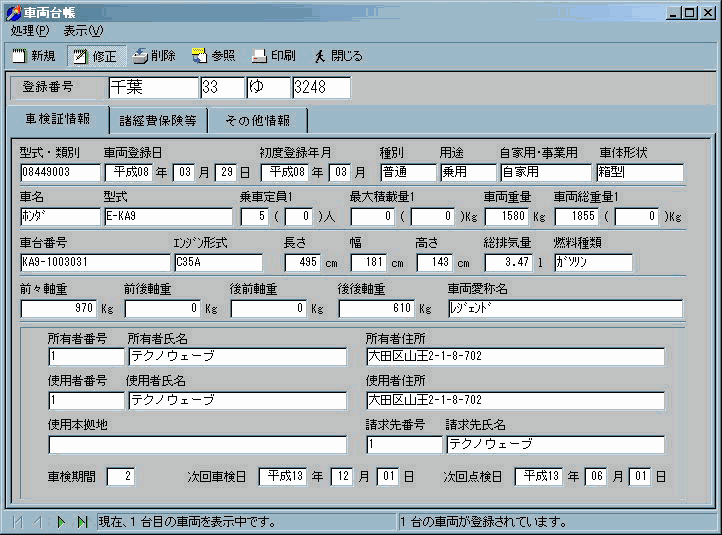Select the 車検証情報 tab

56,119
